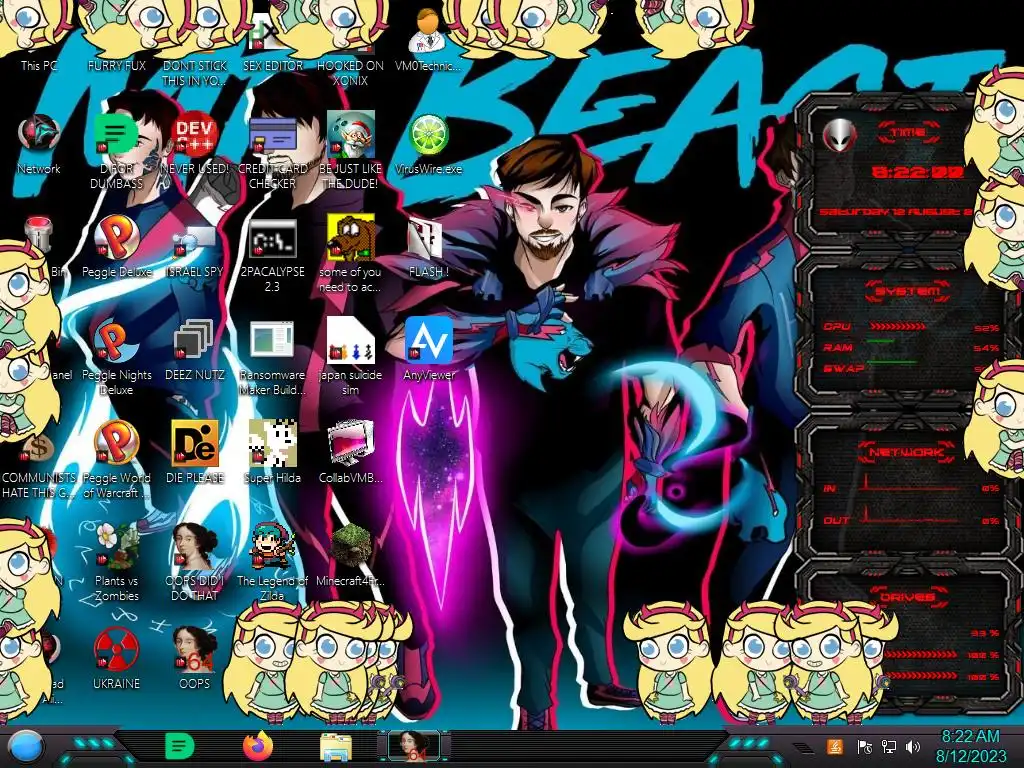Launch Super Hilda
This screenshot has width=1024, height=768.
pyautogui.click(x=272, y=452)
